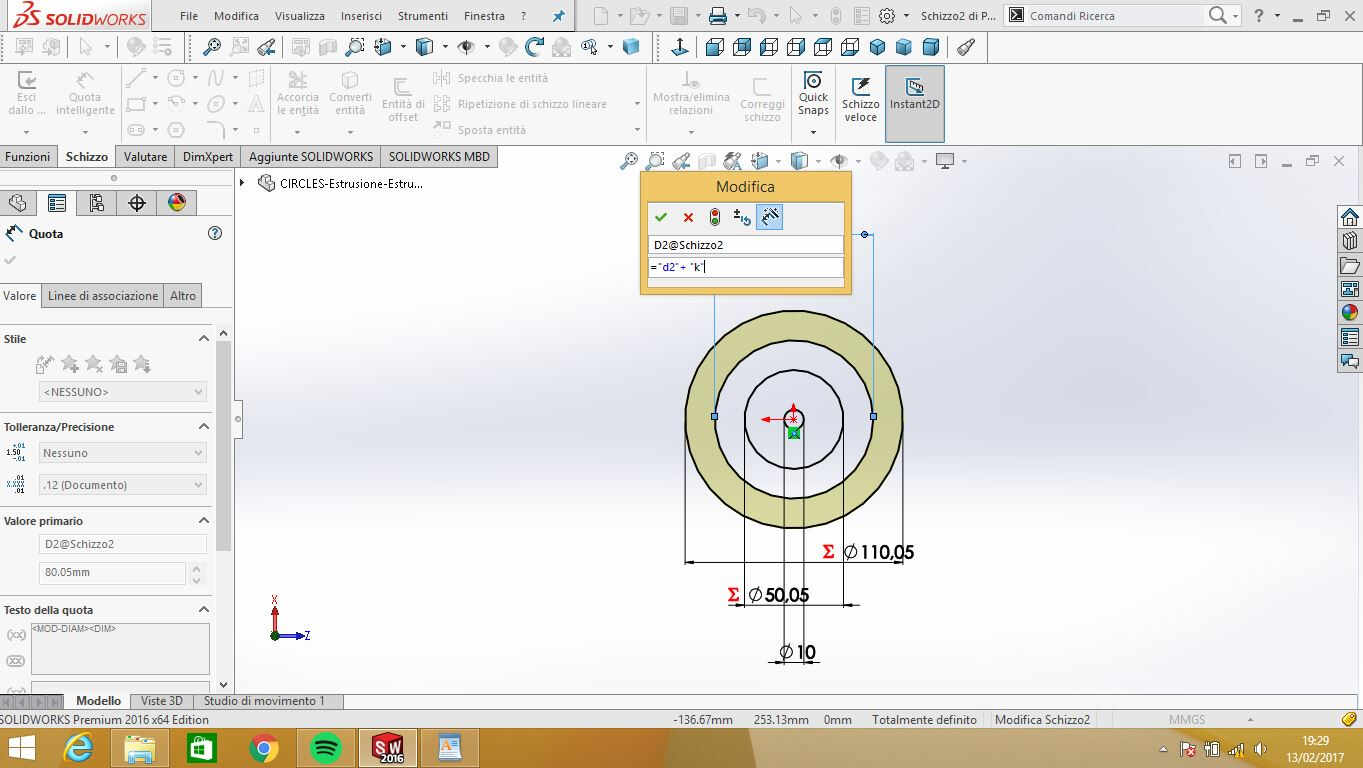The height and width of the screenshot is (768, 1363).
Task: Collapse the Tolleranza/Precisione section
Action: [204, 427]
